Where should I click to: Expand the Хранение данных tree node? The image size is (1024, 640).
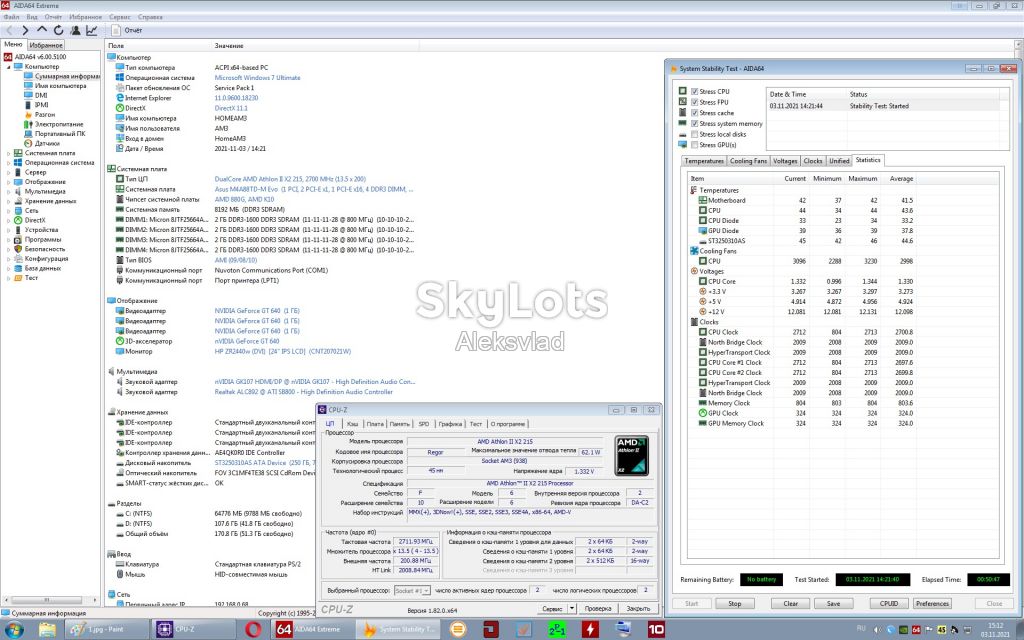click(8, 201)
